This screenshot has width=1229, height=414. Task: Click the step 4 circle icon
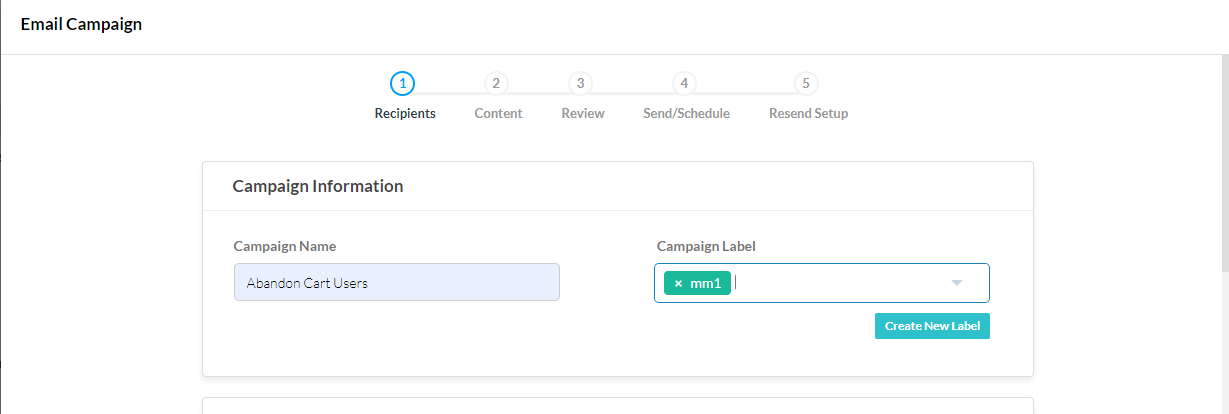coord(683,83)
